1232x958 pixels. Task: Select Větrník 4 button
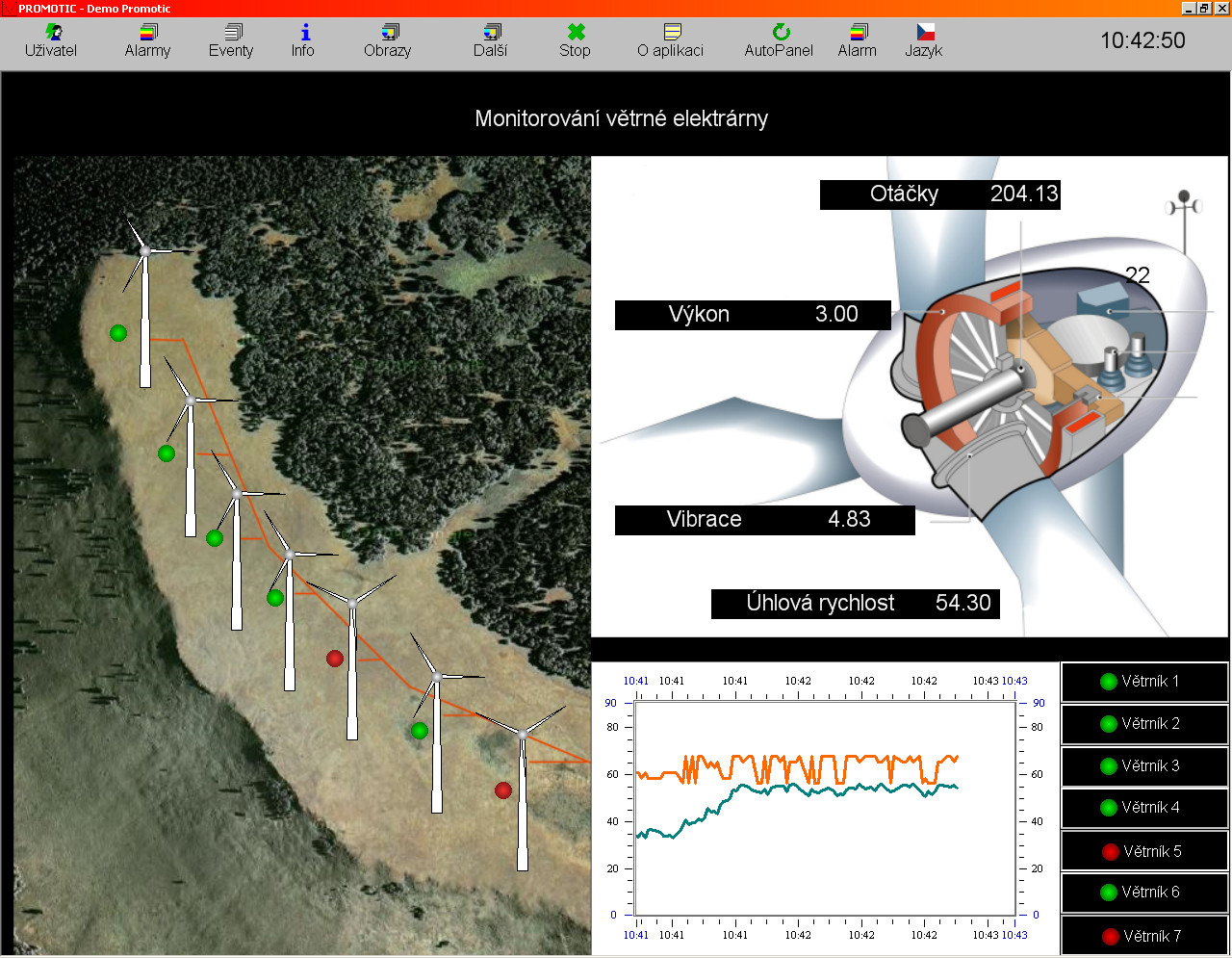pyautogui.click(x=1144, y=808)
